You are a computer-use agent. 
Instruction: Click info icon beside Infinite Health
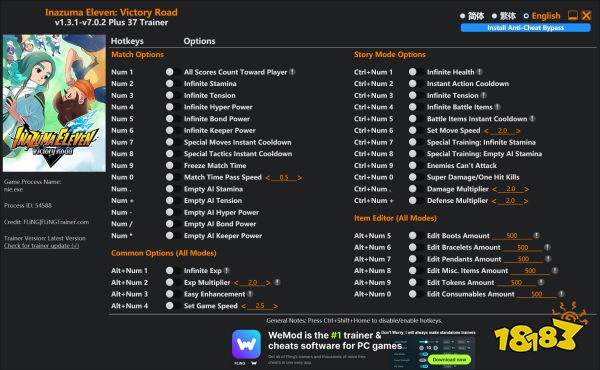[x=479, y=72]
